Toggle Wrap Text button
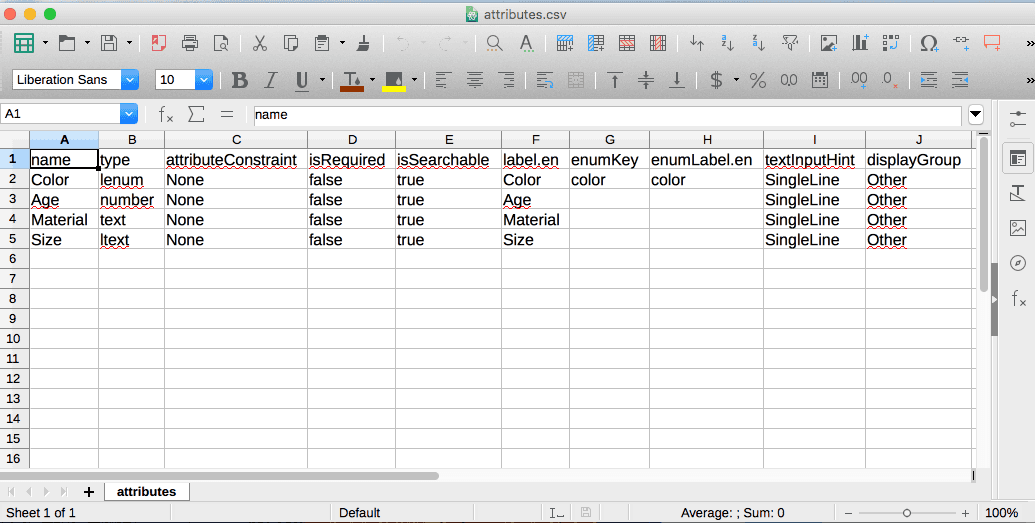The width and height of the screenshot is (1035, 523). 545,80
